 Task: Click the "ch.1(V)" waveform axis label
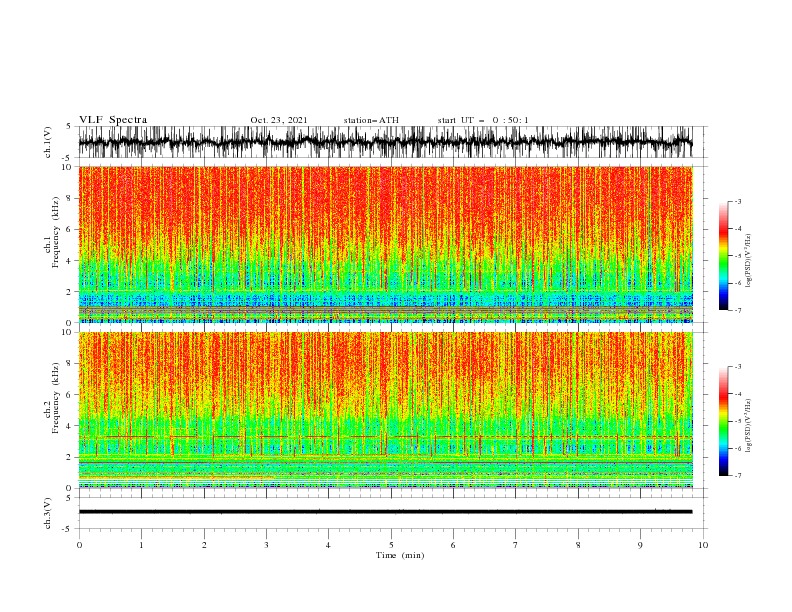pyautogui.click(x=48, y=142)
